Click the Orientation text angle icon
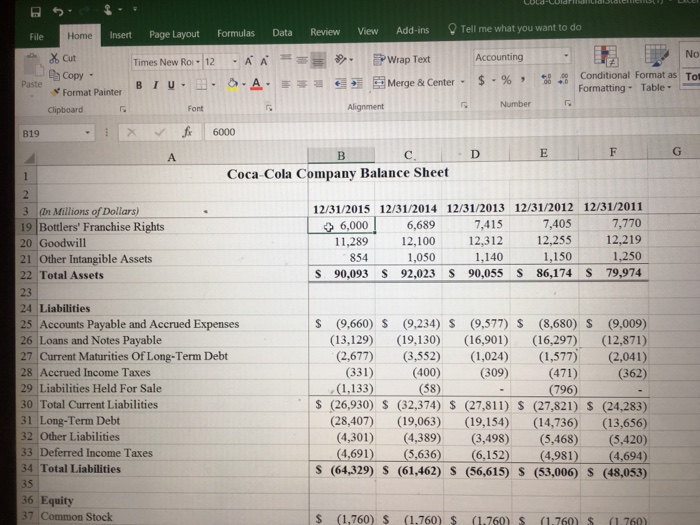The height and width of the screenshot is (525, 700). 341,59
